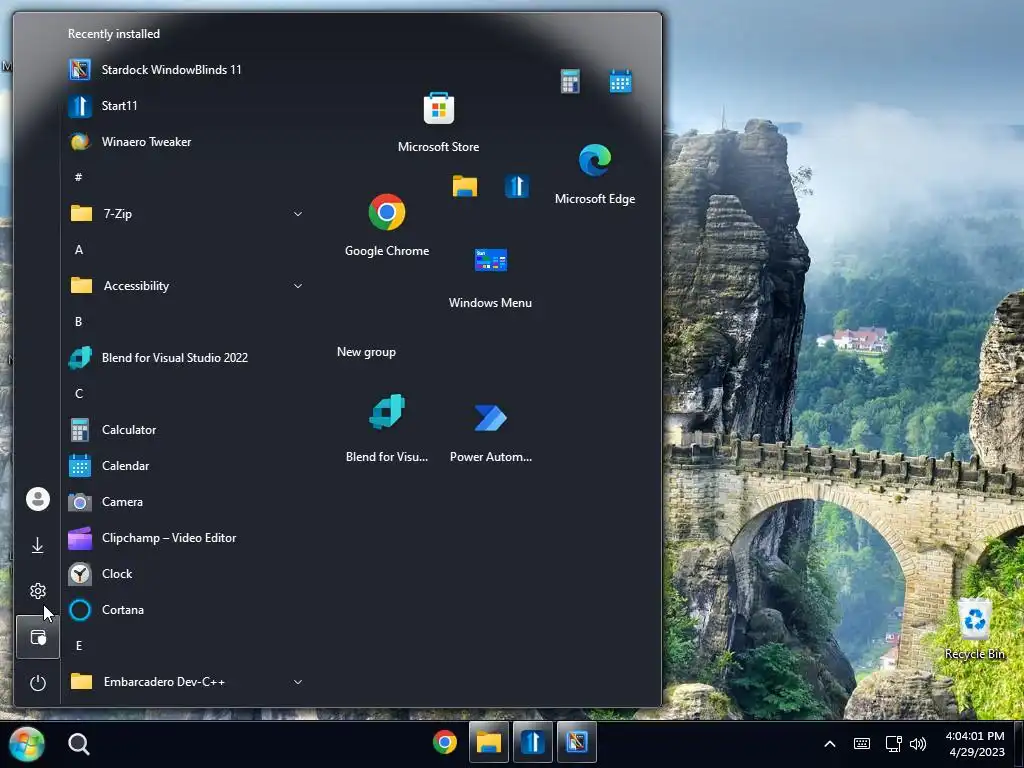
Task: Click the B section header letter
Action: pos(78,322)
